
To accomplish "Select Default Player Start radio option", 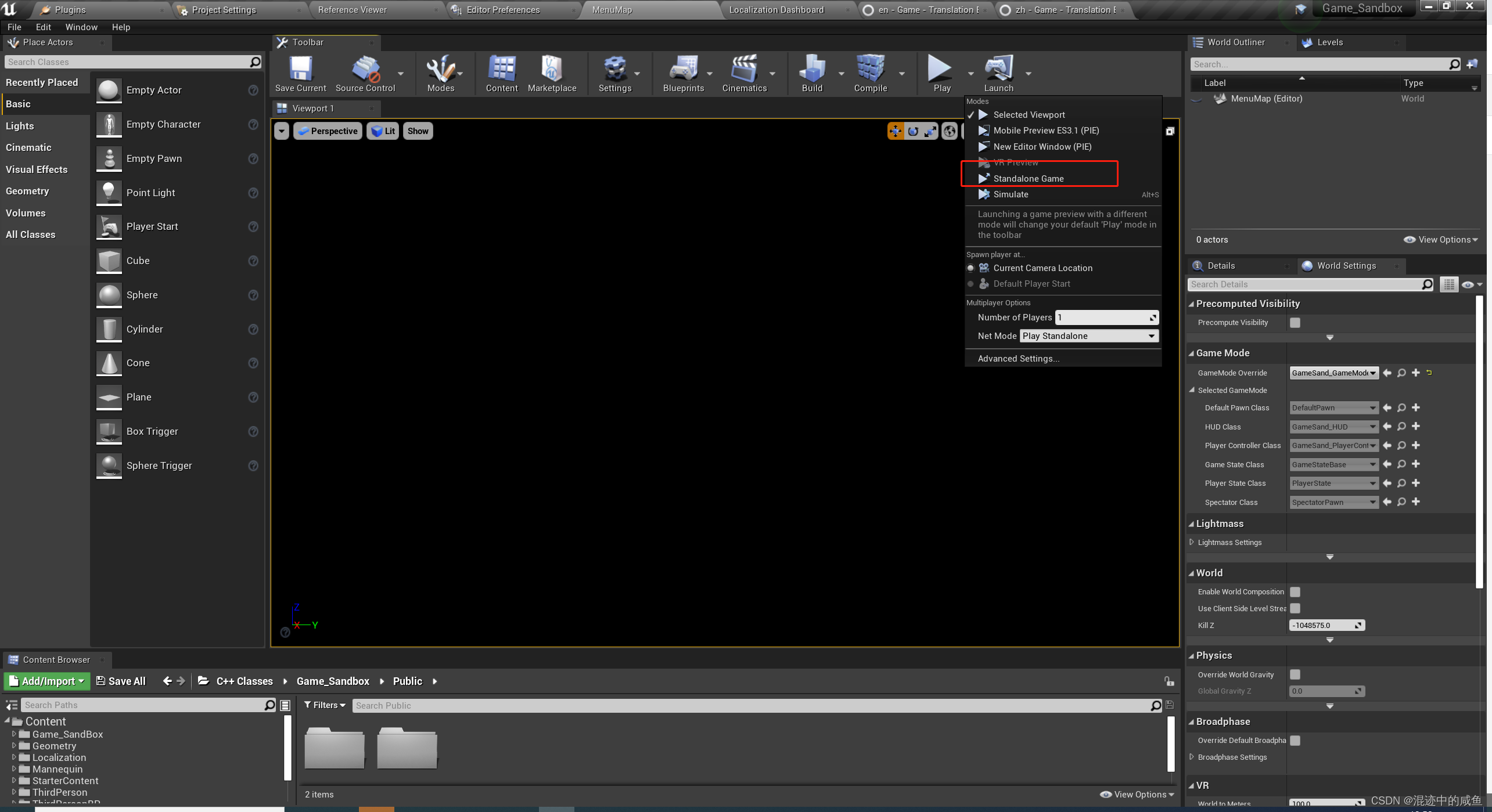I will [x=970, y=284].
